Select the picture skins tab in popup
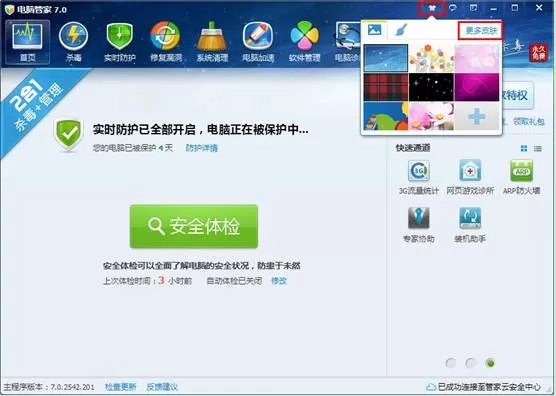The image size is (556, 396). (x=374, y=30)
